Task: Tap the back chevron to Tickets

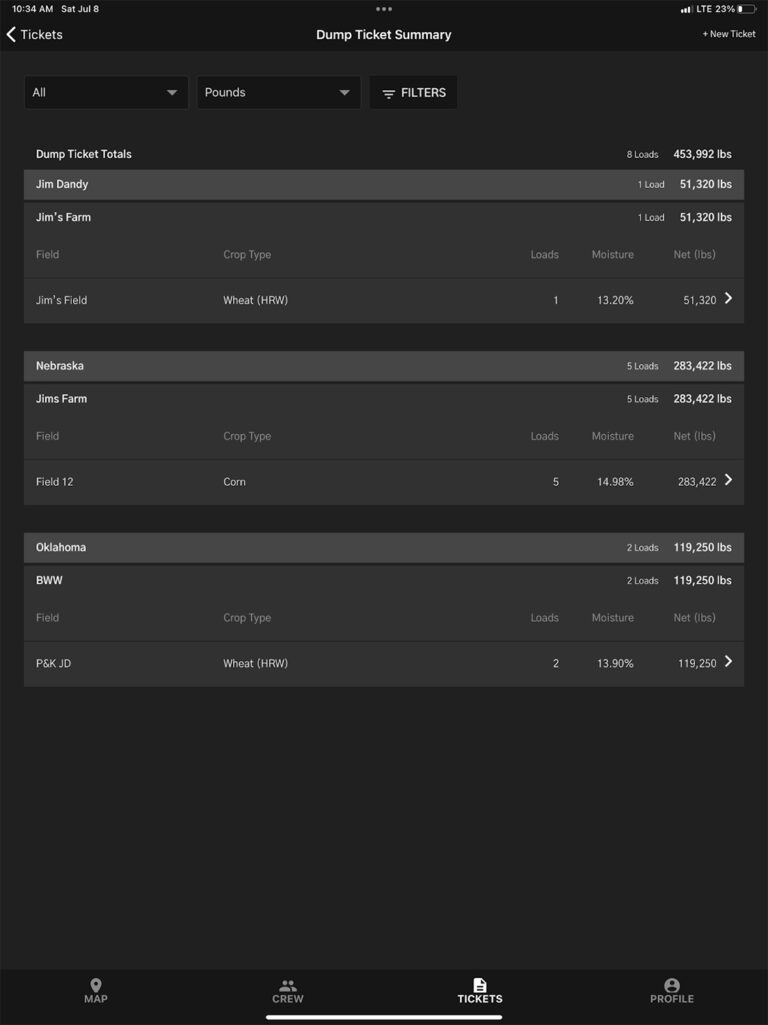Action: click(11, 34)
